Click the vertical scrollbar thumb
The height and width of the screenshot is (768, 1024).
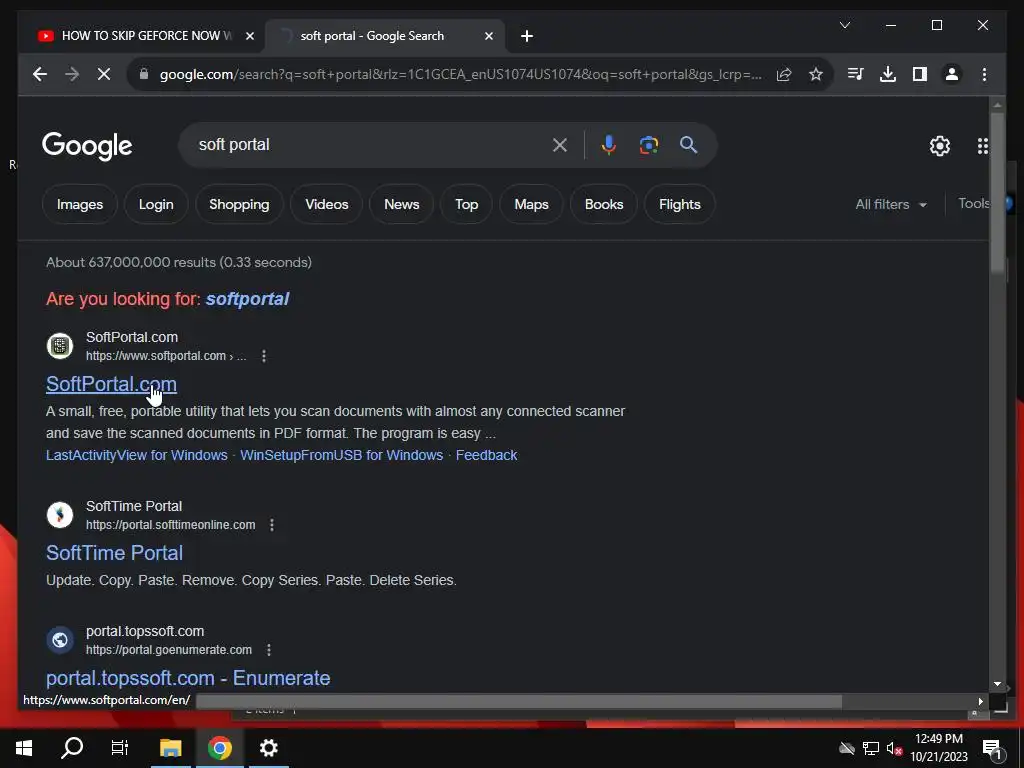[x=997, y=193]
